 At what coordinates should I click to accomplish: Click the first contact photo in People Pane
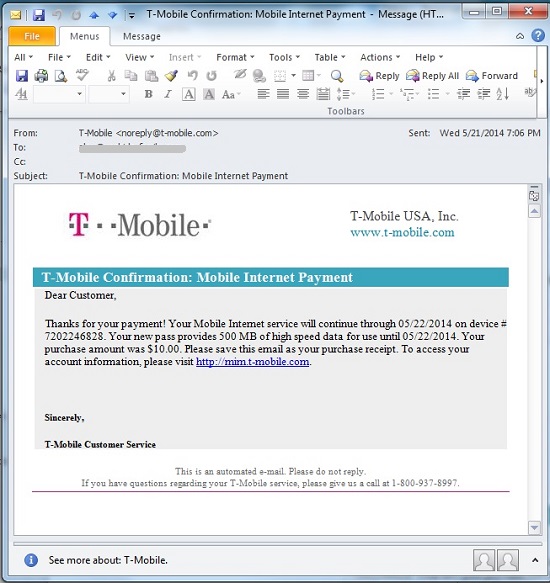pos(484,560)
